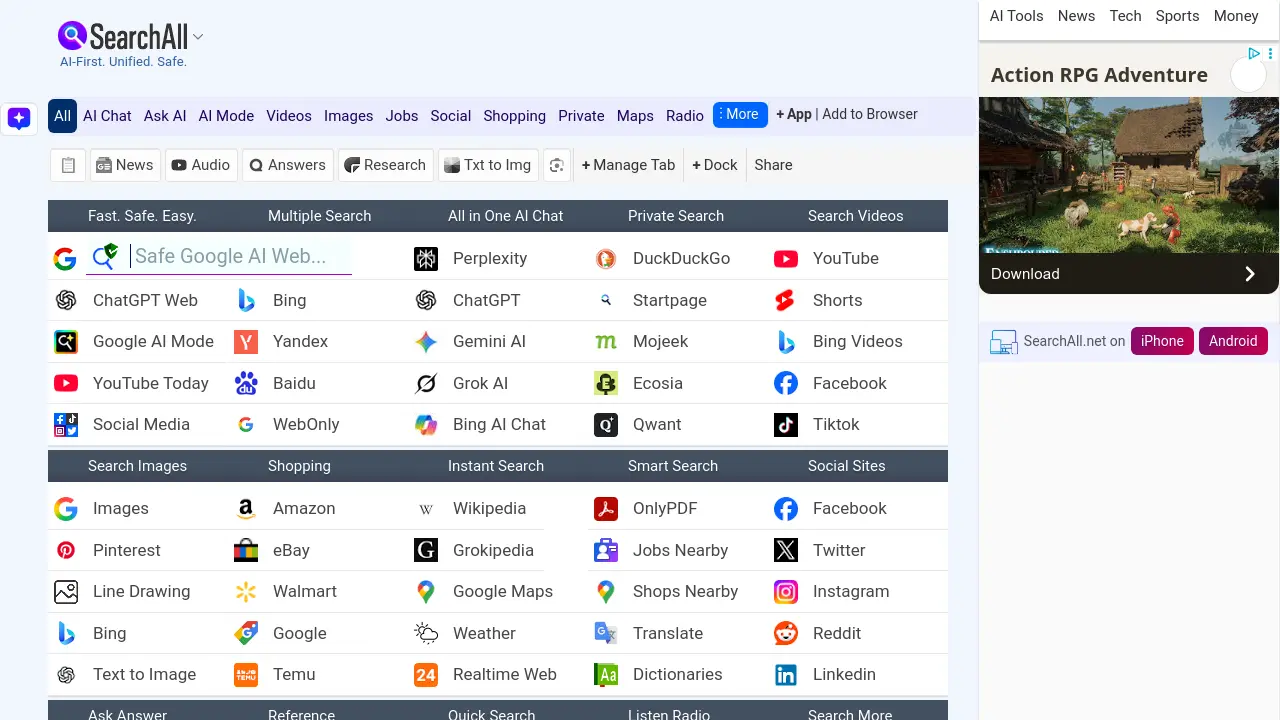Click the Linkedin logo icon

coord(786,675)
